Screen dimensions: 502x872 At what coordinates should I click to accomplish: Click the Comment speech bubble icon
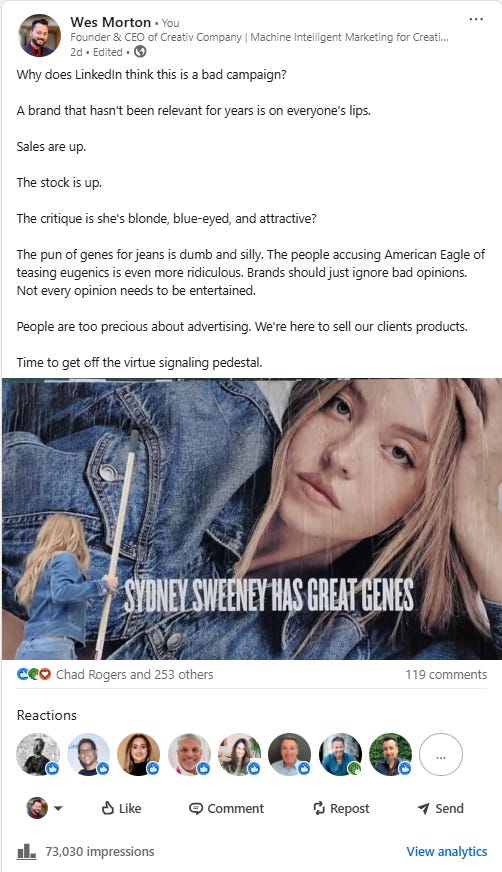[x=196, y=809]
